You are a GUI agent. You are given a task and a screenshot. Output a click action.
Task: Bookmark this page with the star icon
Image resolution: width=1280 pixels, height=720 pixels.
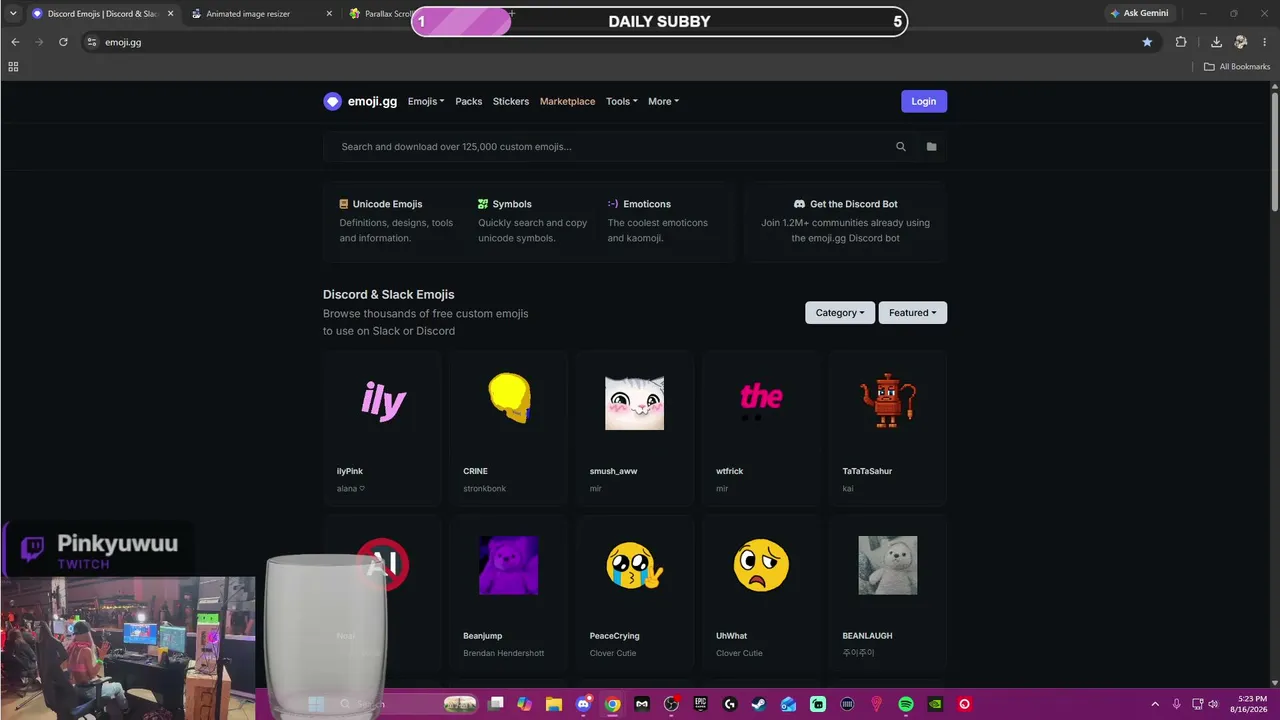pos(1147,42)
